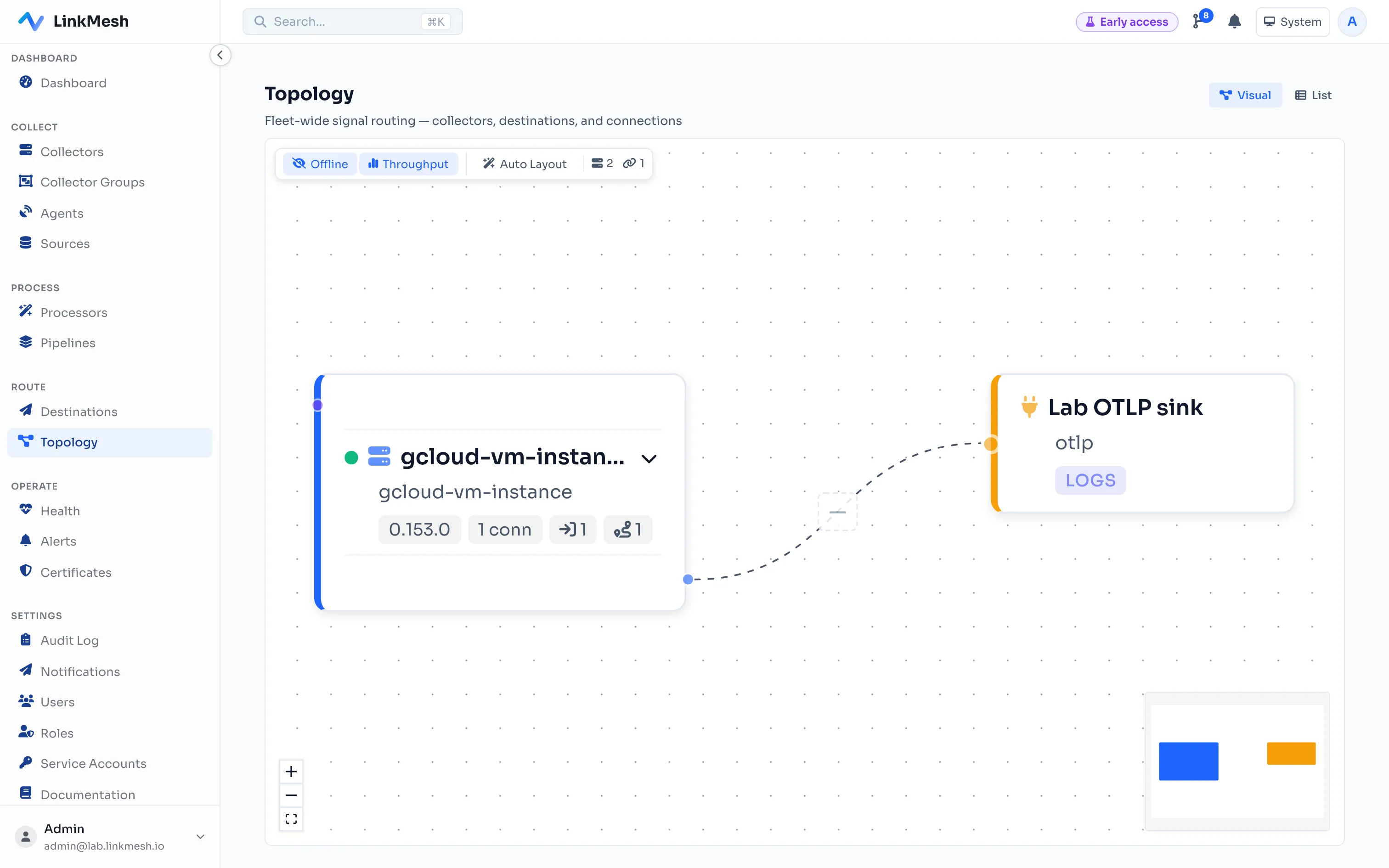This screenshot has height=868, width=1389.
Task: Click the Service Accounts key icon
Action: [26, 762]
